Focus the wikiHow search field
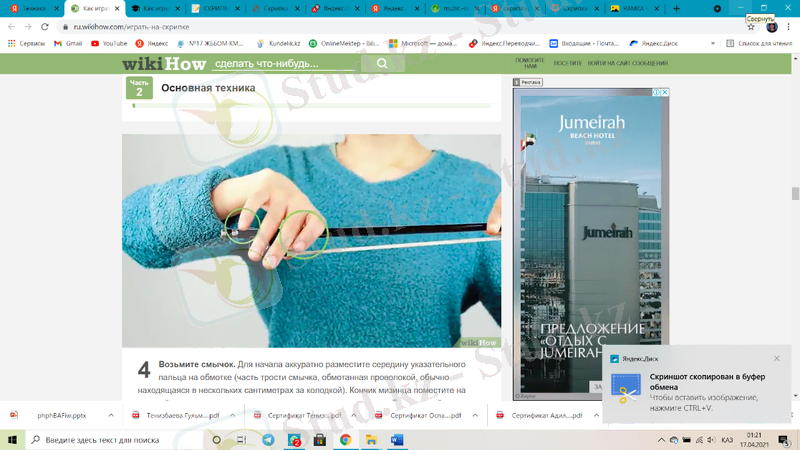Screen dimensions: 800x450 click(x=283, y=64)
